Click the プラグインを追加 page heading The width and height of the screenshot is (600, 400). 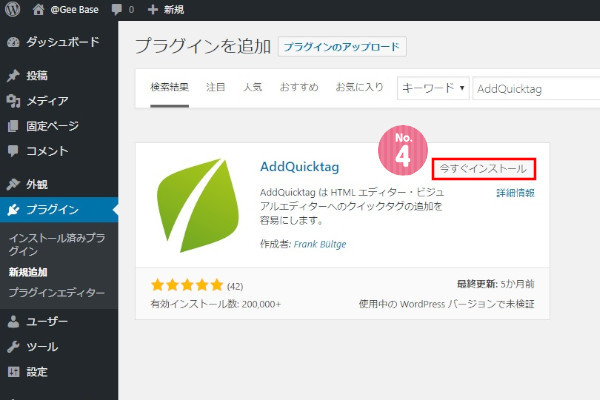(203, 46)
